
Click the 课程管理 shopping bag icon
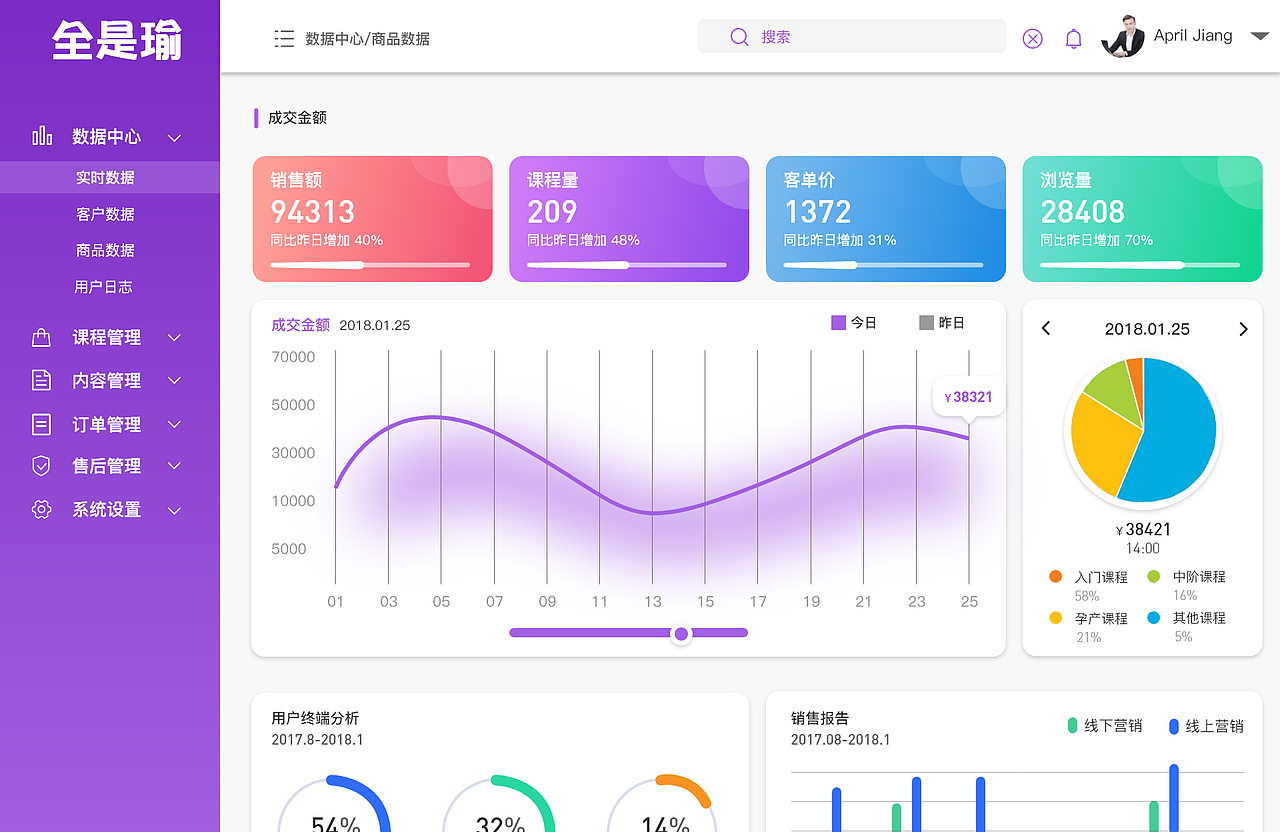41,338
